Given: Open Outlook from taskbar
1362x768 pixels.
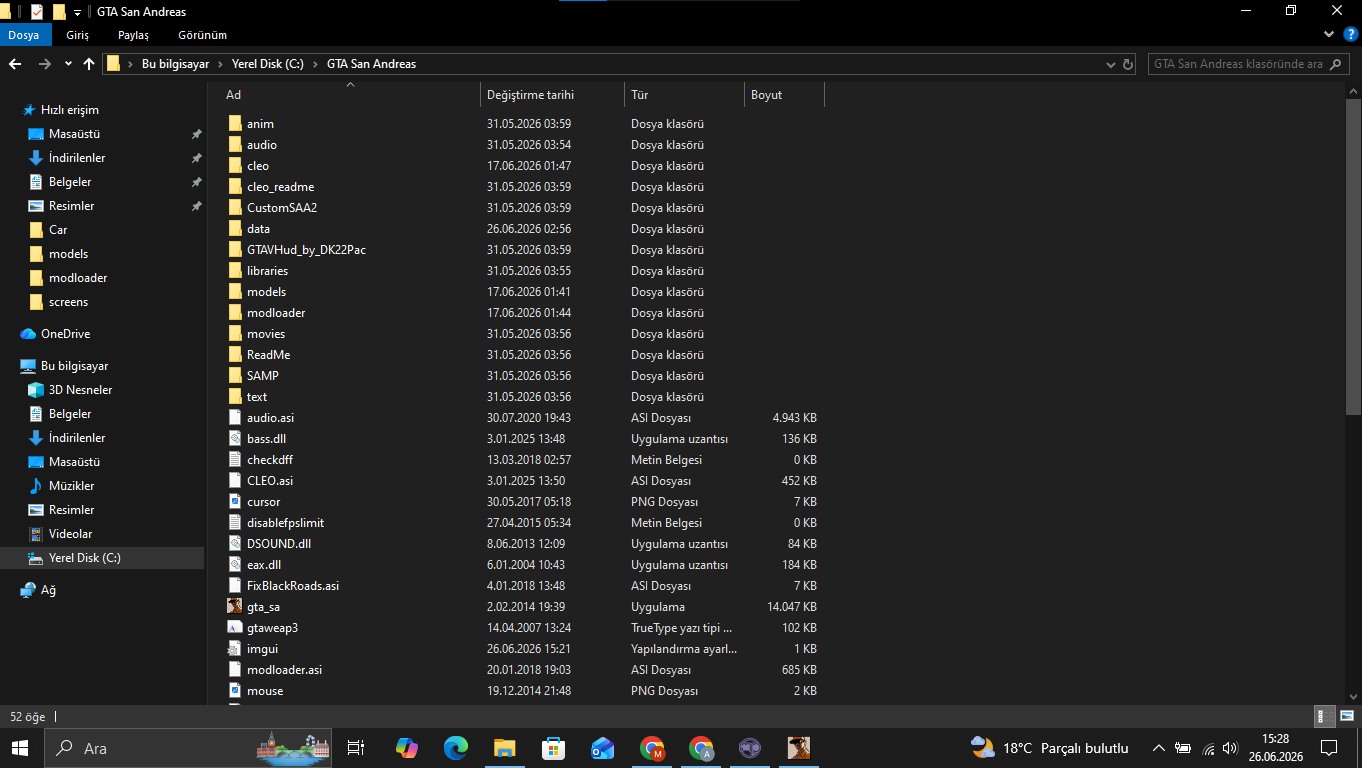Looking at the screenshot, I should click(602, 748).
